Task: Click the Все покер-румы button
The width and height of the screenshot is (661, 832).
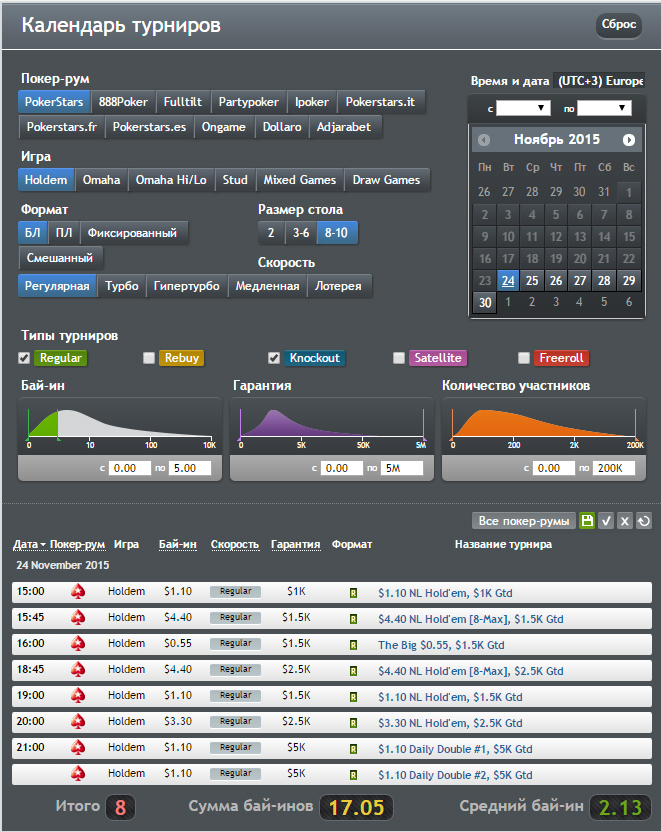Action: coord(524,521)
